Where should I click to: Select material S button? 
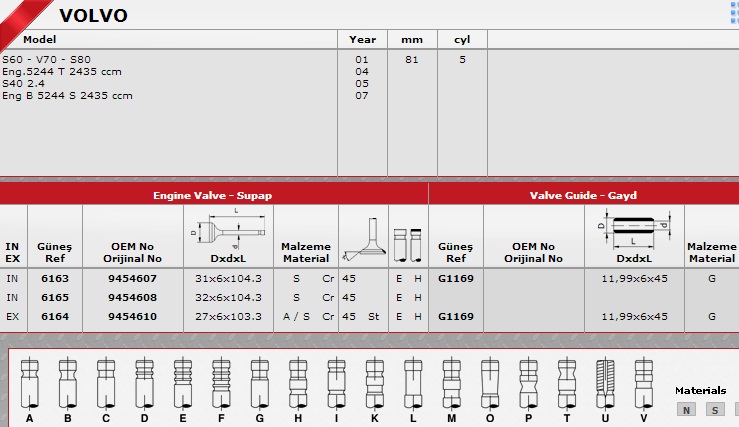click(x=714, y=409)
